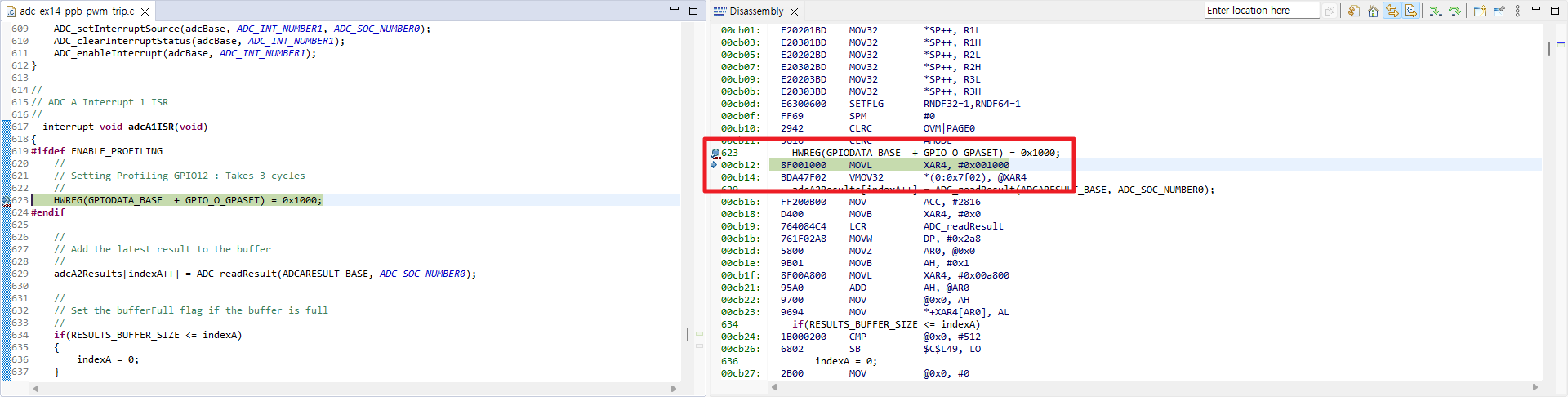Toggle the breakpoint marker on editor line 623
1568x397 pixels.
click(6, 200)
